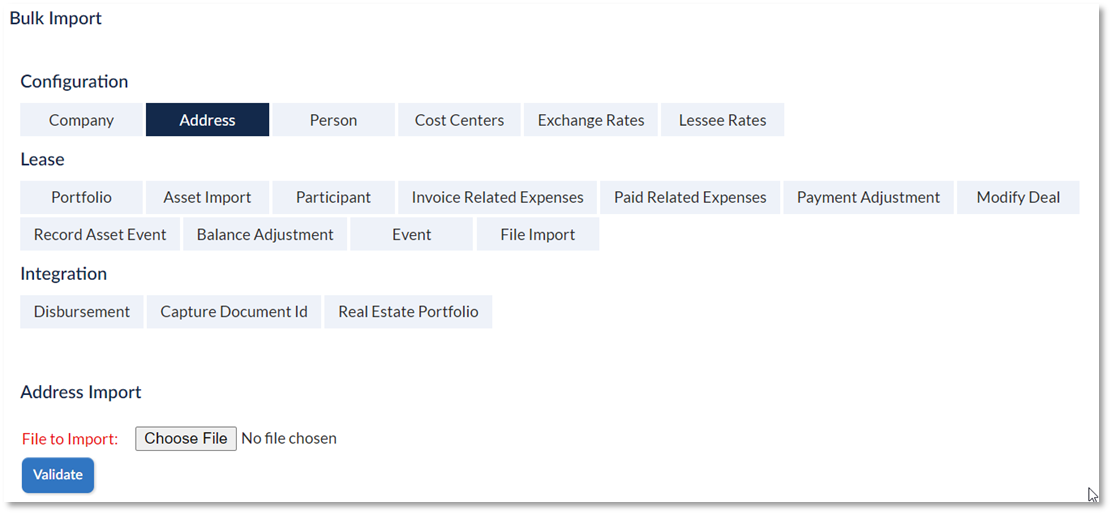Choose the Participant import type
Viewport: 1111px width, 514px height.
coord(334,197)
